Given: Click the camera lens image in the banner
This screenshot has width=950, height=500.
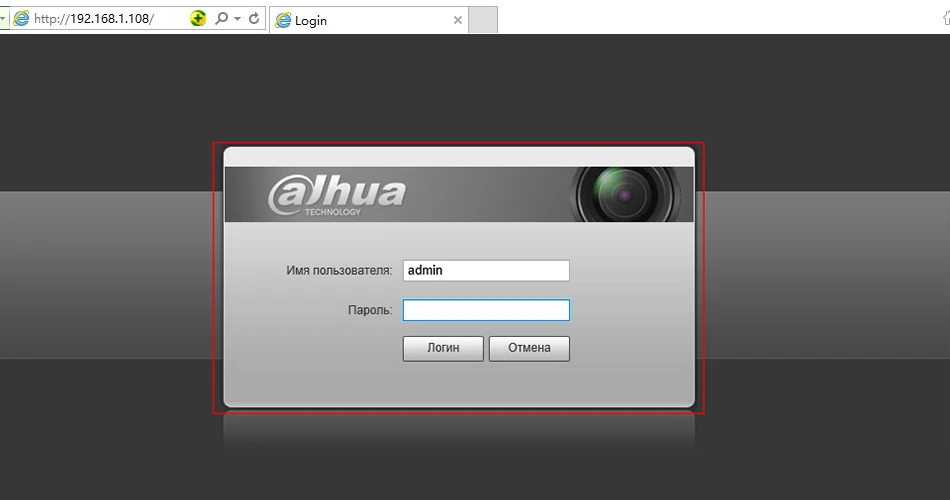Looking at the screenshot, I should pyautogui.click(x=625, y=195).
